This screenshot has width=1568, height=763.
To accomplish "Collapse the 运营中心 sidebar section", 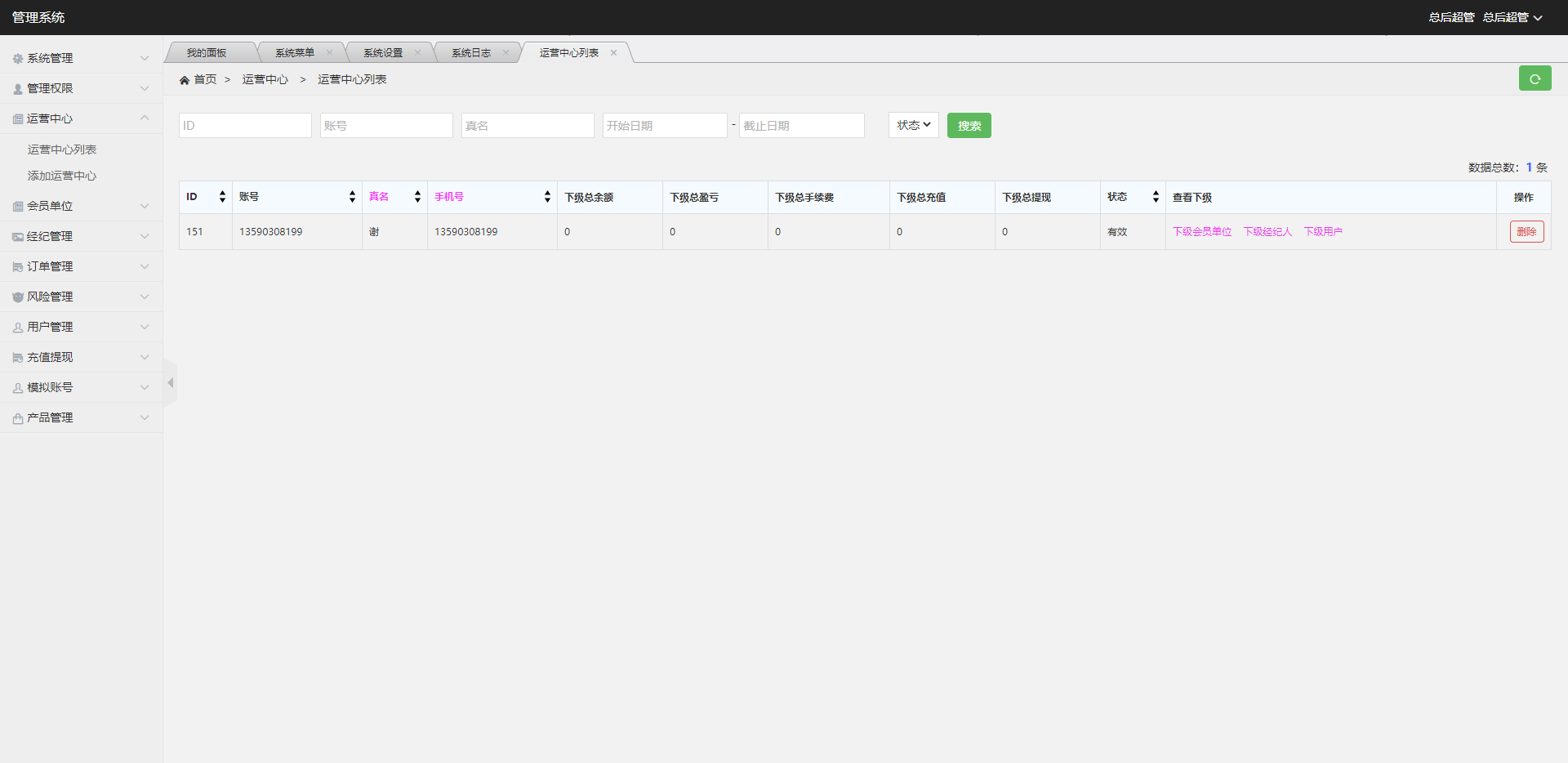I will coord(81,118).
